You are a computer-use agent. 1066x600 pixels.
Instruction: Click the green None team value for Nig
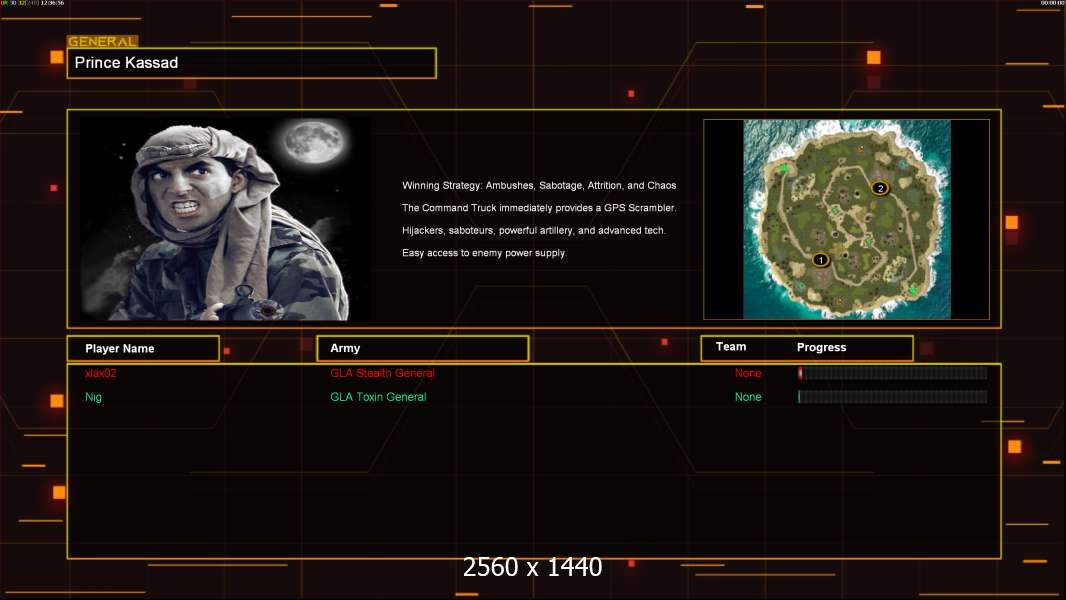(x=748, y=397)
